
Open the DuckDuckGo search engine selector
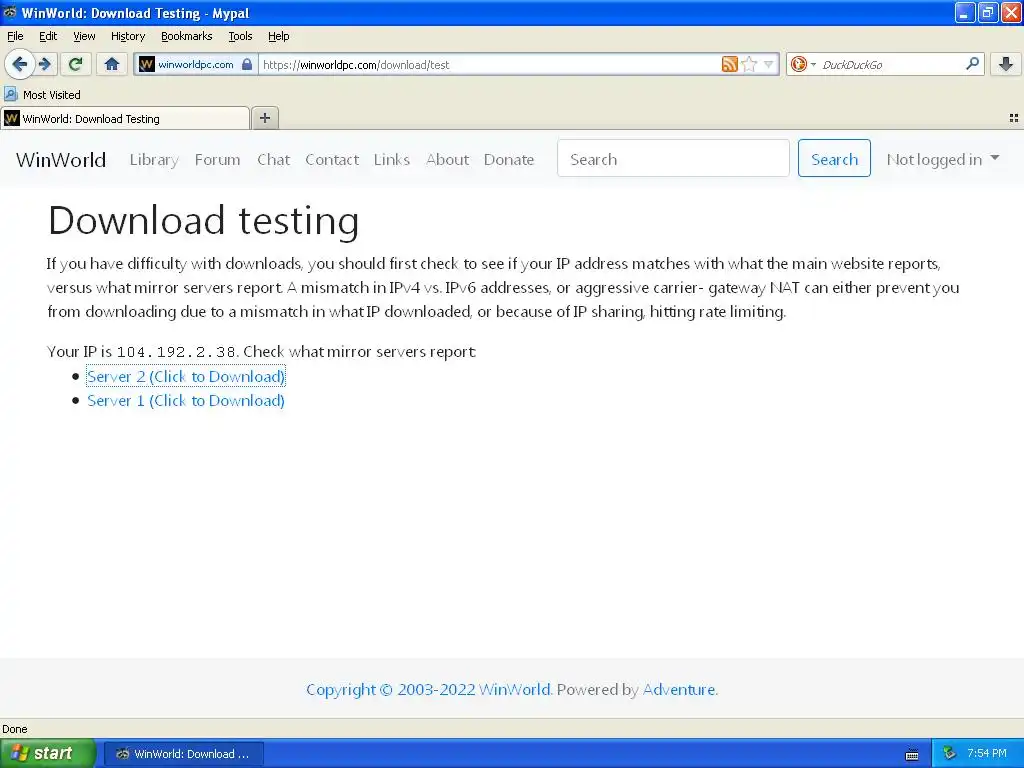pos(803,64)
